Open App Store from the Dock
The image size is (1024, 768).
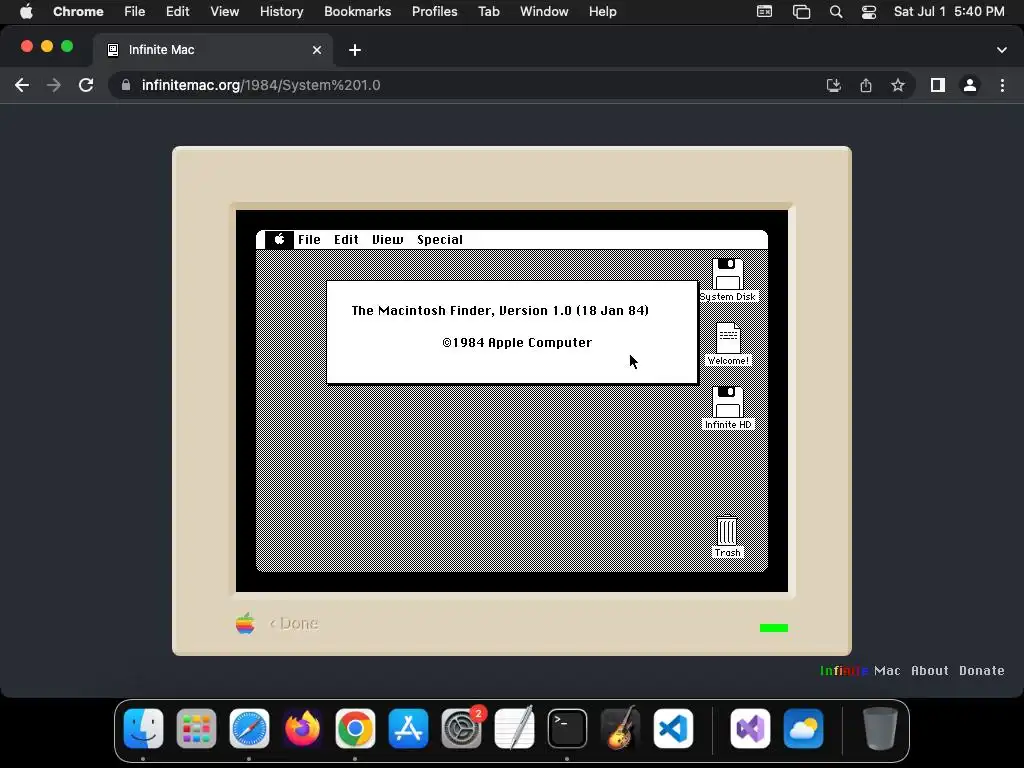(408, 728)
